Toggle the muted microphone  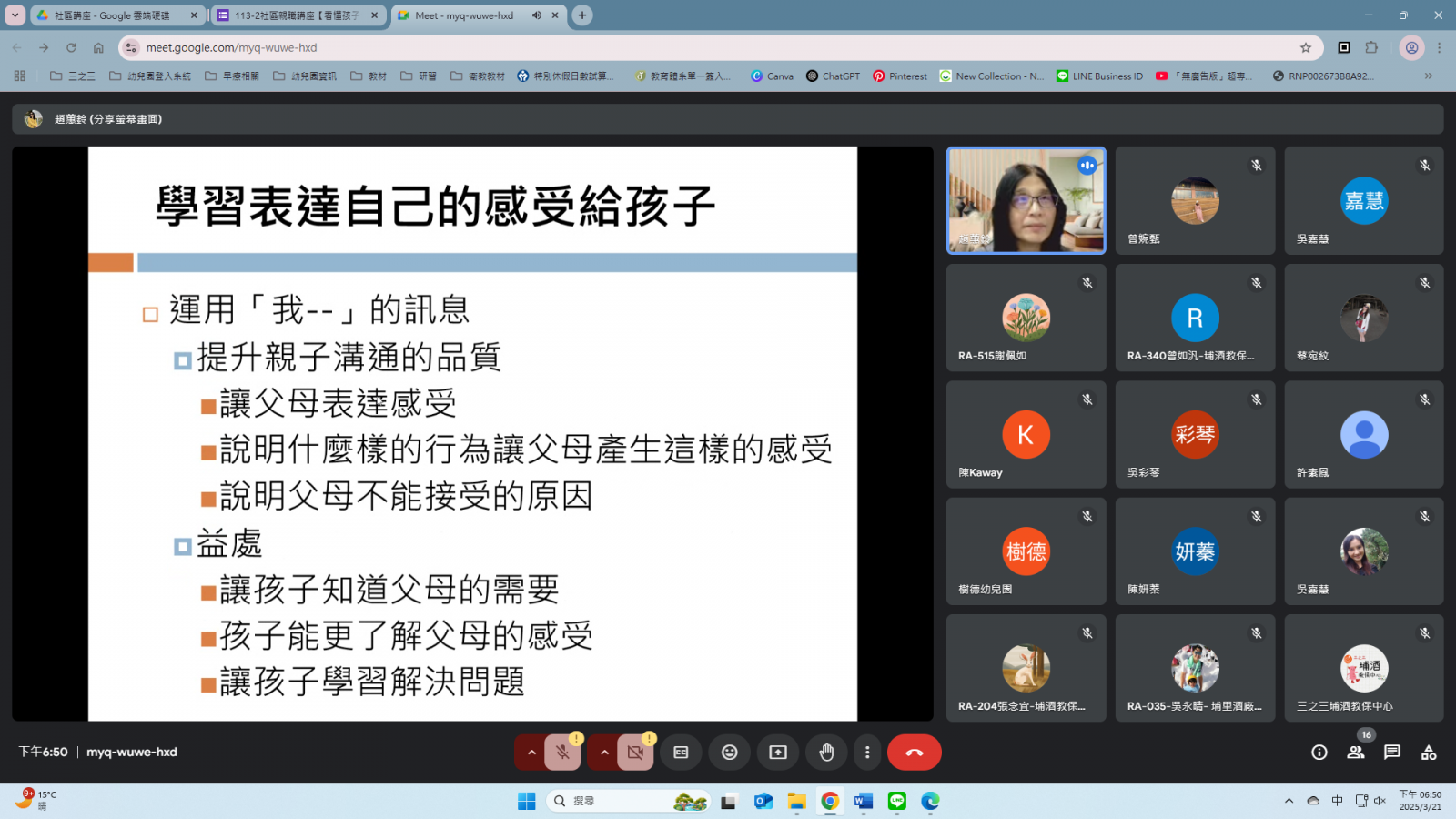562,753
